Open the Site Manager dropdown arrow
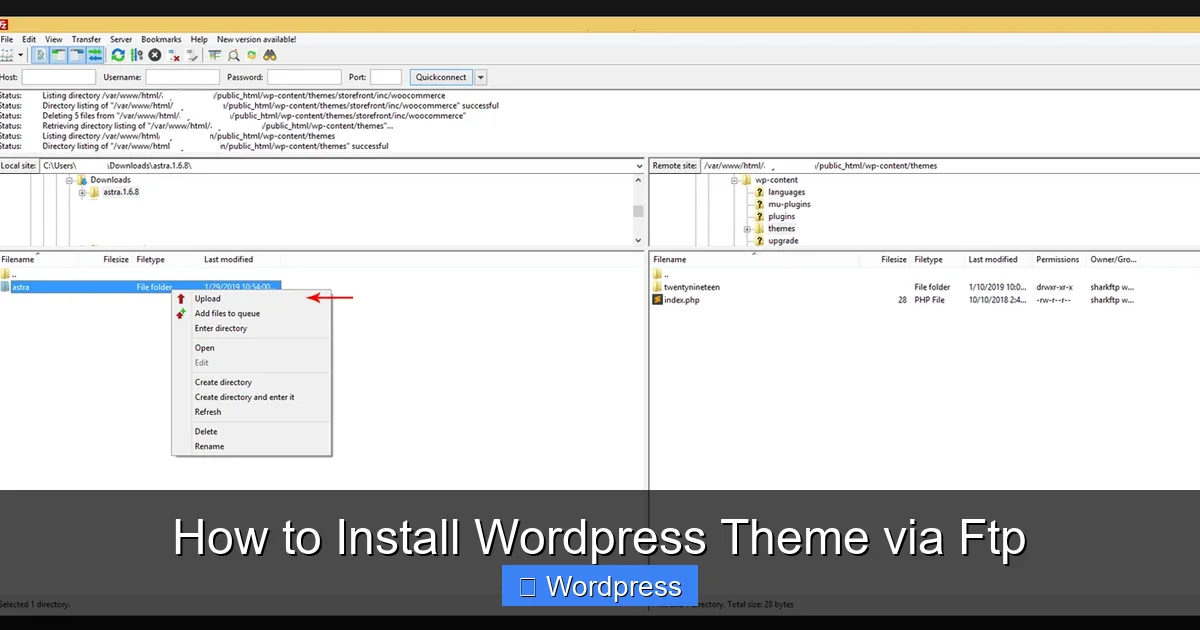This screenshot has width=1200, height=630. pos(20,55)
